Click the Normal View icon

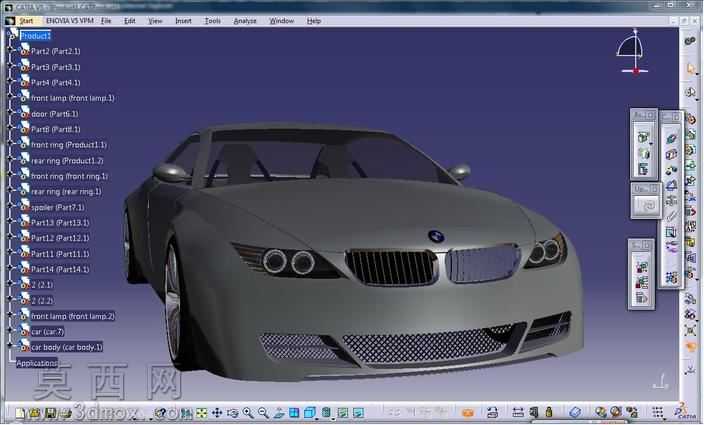click(x=279, y=413)
